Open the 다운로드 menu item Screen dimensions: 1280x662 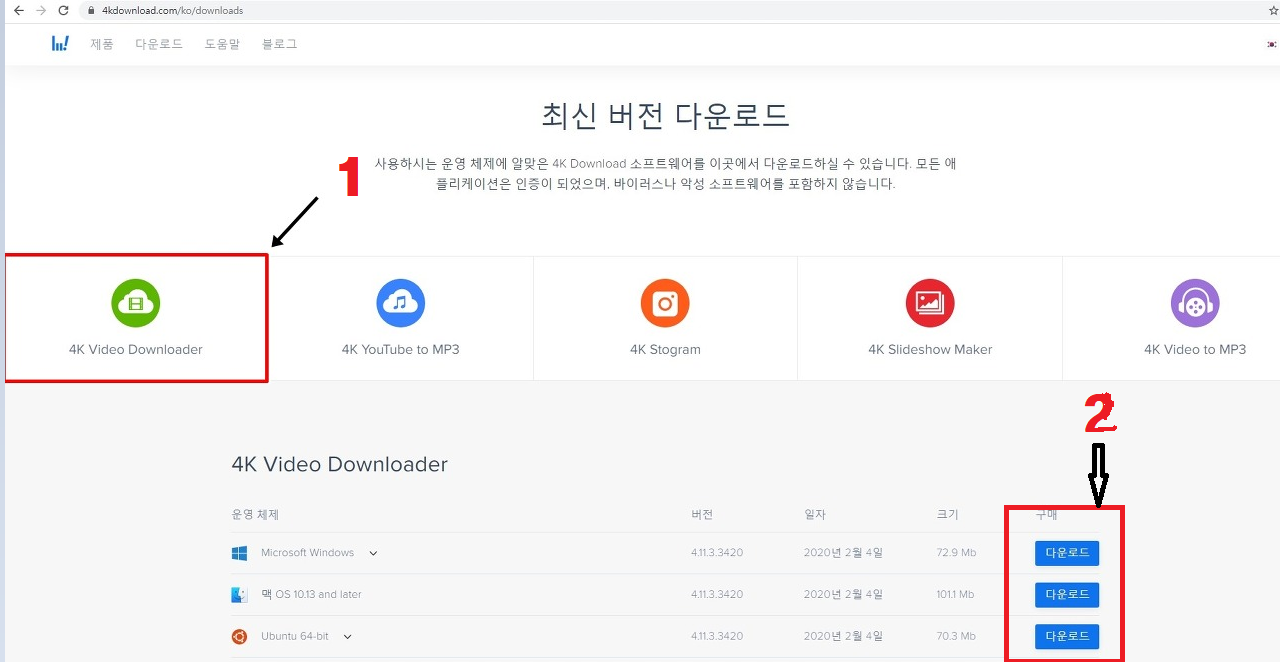point(159,44)
